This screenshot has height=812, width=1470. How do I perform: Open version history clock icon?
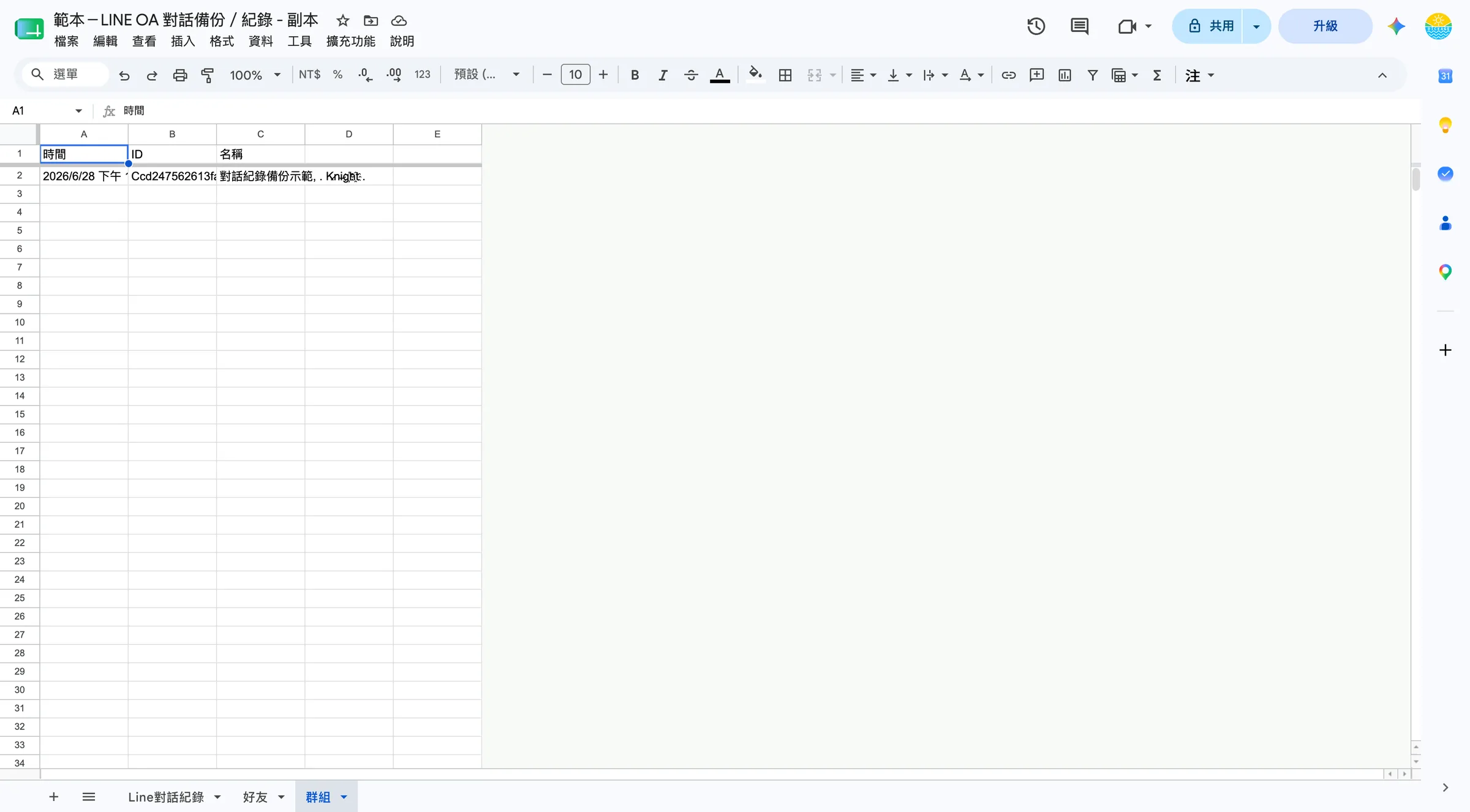[x=1036, y=26]
